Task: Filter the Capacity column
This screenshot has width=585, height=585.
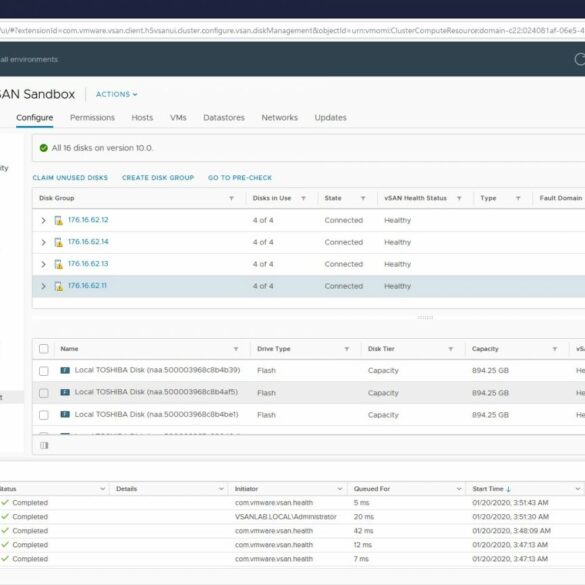Action: click(555, 349)
